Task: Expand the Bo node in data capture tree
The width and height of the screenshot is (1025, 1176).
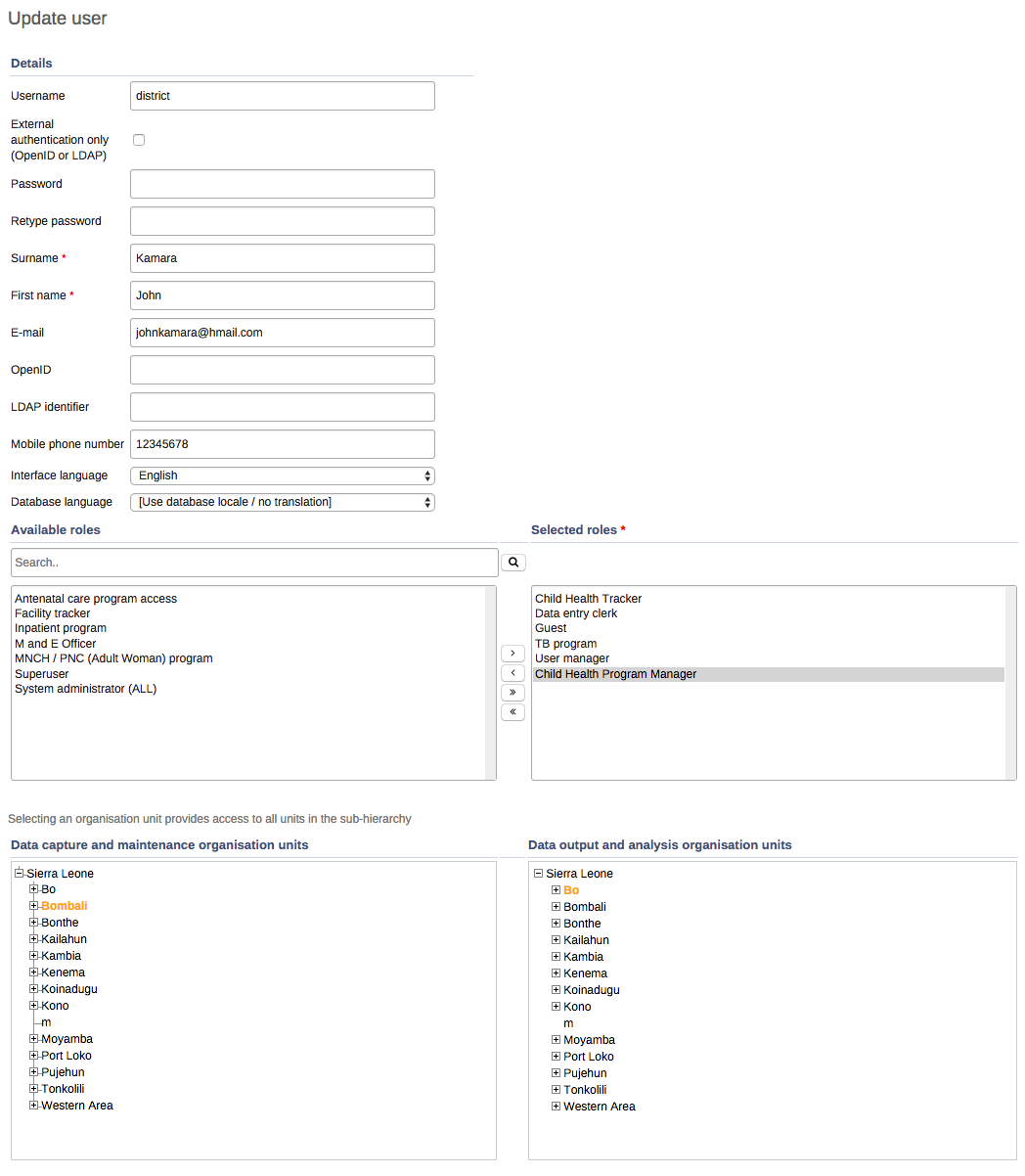Action: coord(34,889)
